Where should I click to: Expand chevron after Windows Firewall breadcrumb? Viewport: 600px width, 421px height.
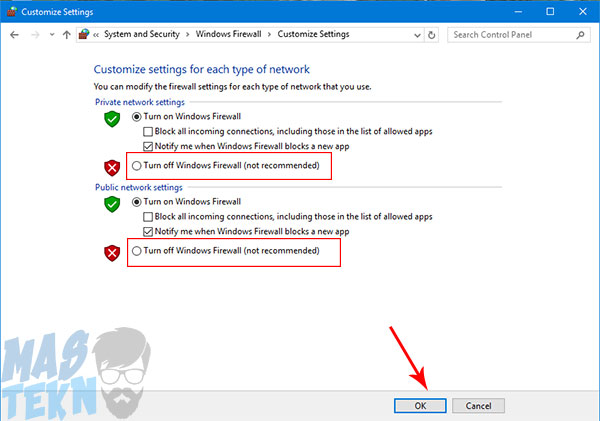click(x=269, y=34)
